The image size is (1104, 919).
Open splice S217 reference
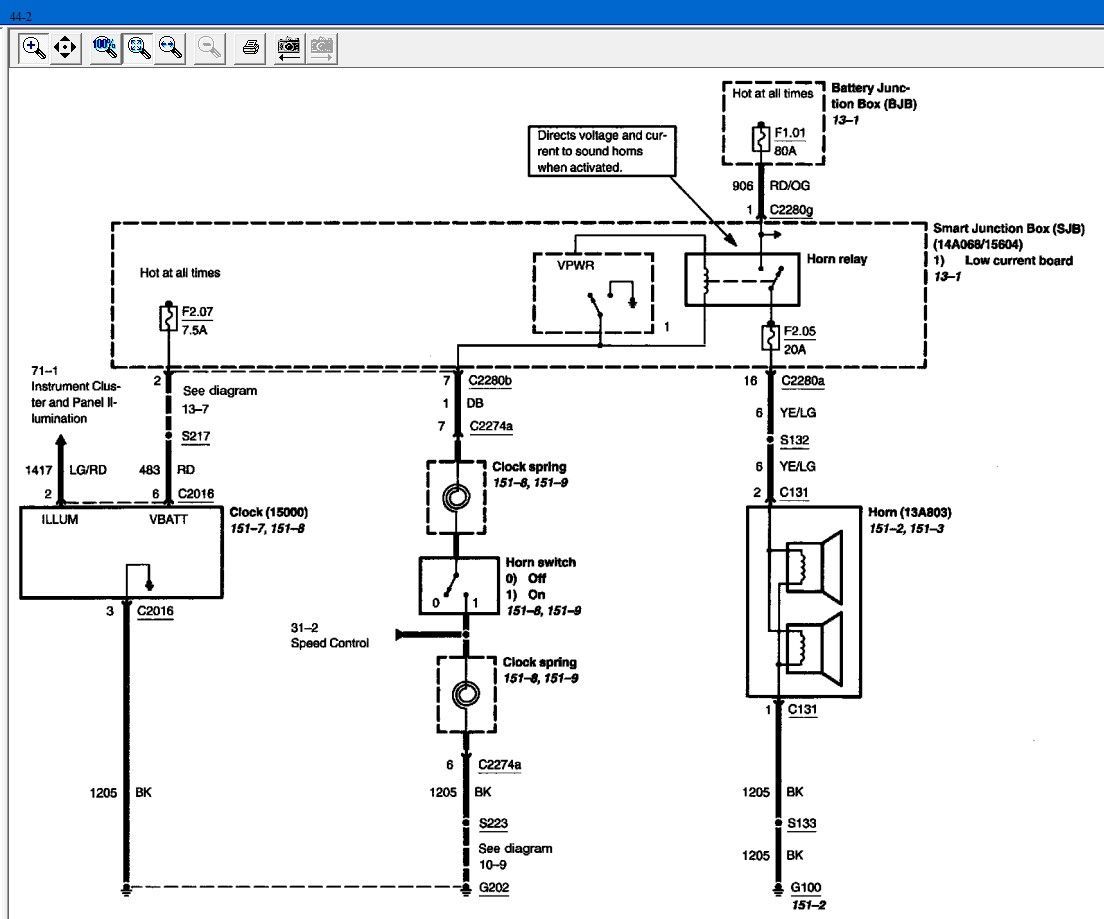coord(194,436)
